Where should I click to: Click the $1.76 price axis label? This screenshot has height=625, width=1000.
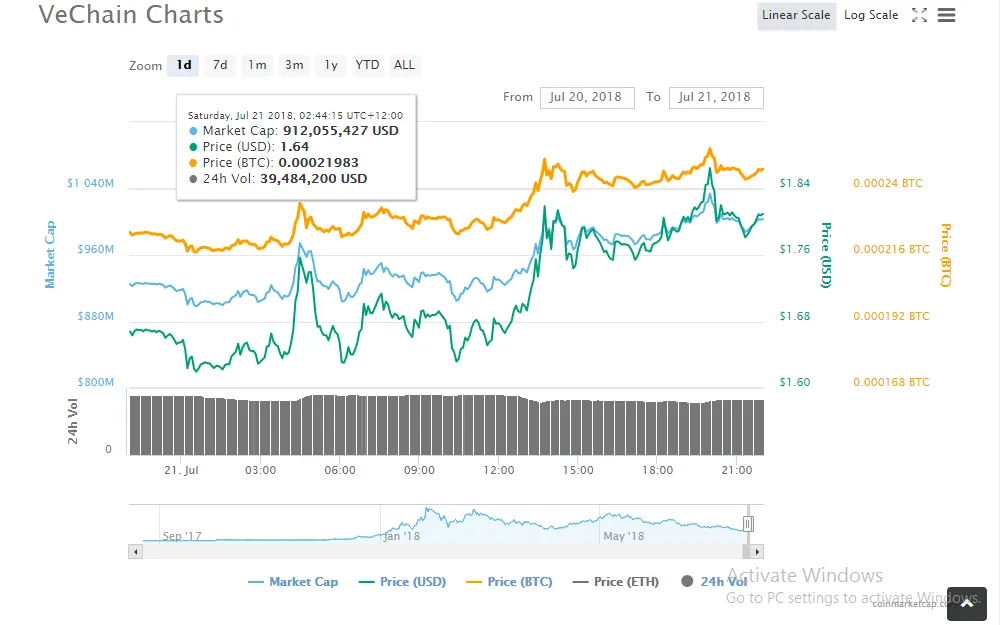pos(795,249)
